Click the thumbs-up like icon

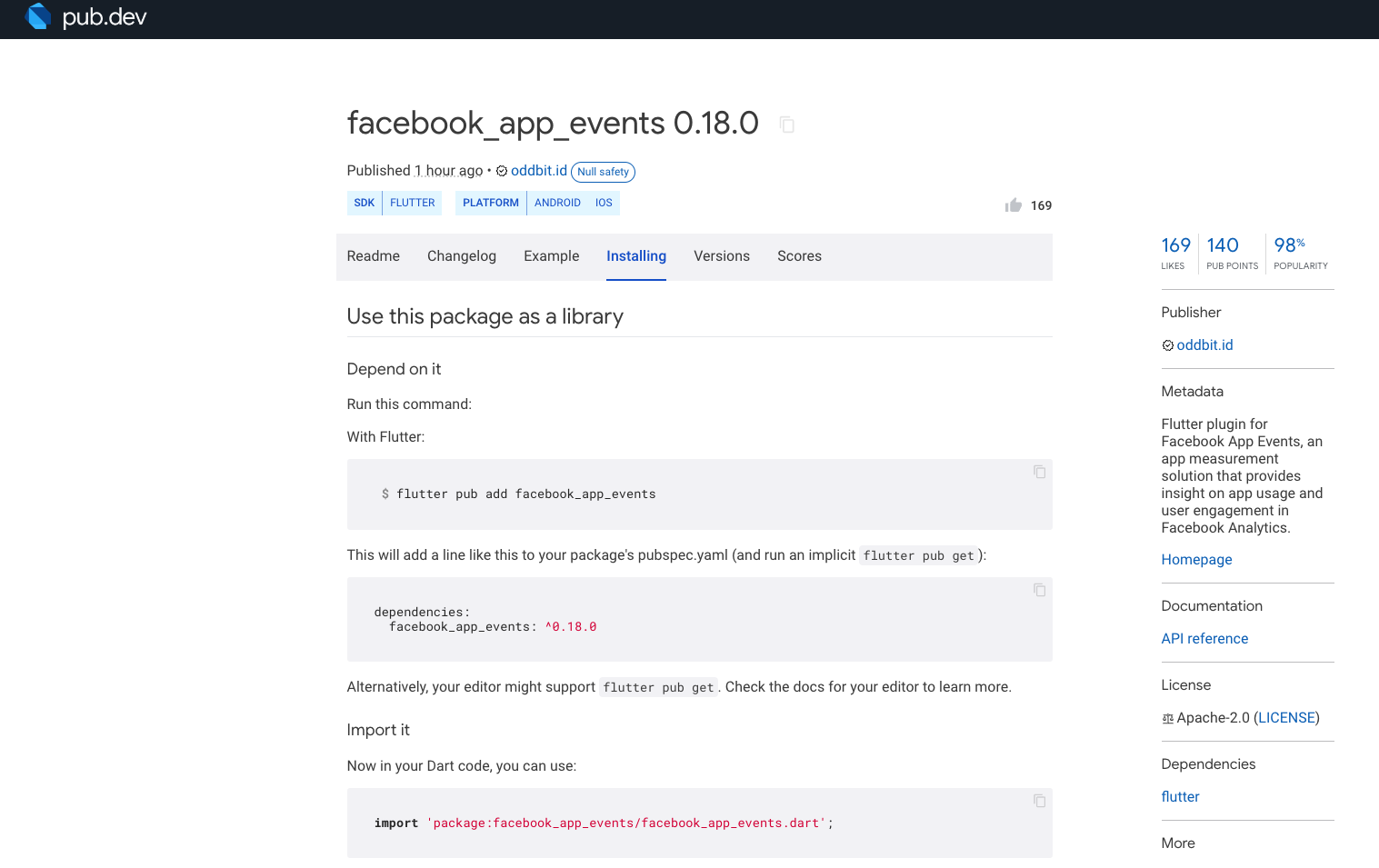click(x=1014, y=205)
